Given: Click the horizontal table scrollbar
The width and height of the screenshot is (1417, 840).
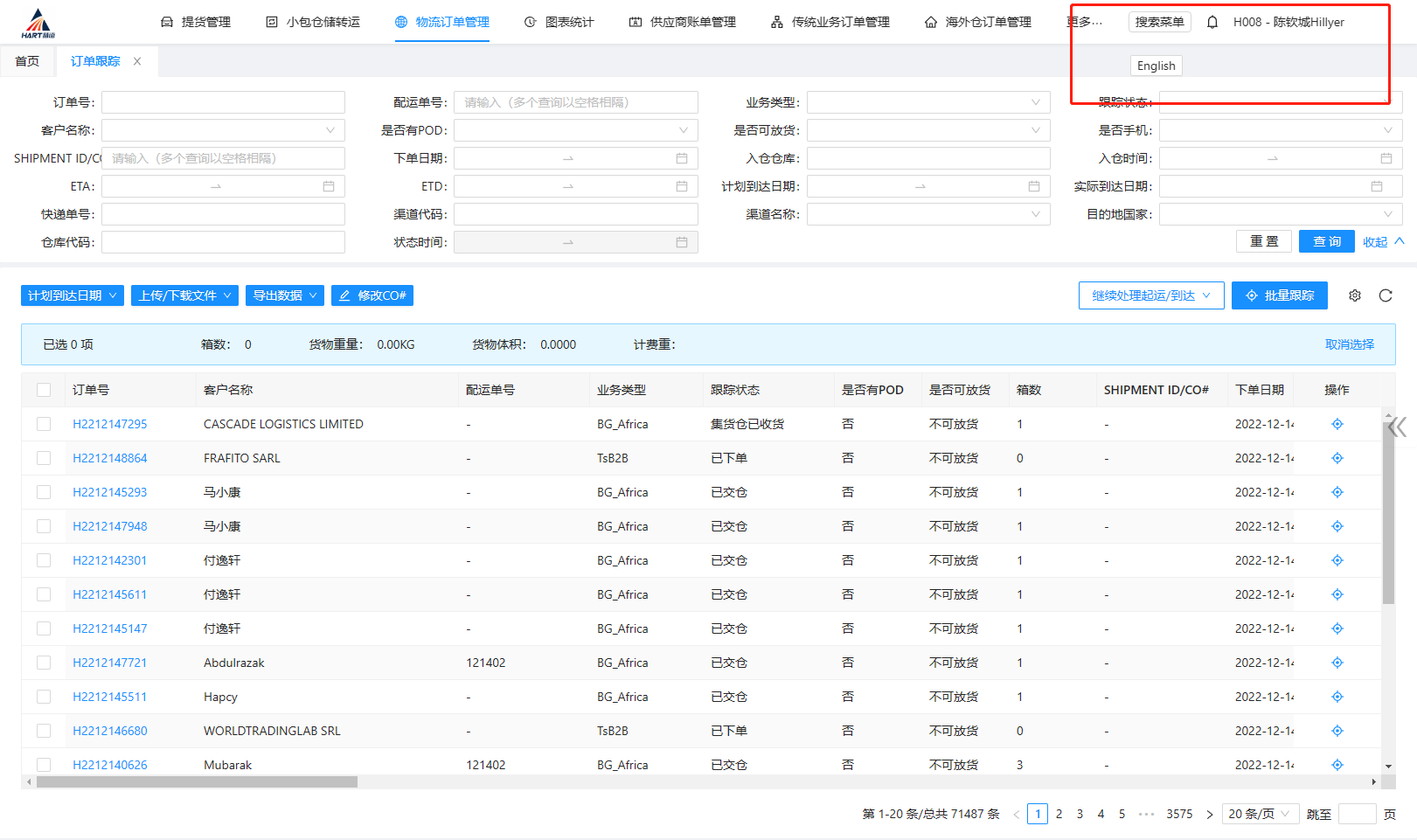Looking at the screenshot, I should (x=197, y=781).
